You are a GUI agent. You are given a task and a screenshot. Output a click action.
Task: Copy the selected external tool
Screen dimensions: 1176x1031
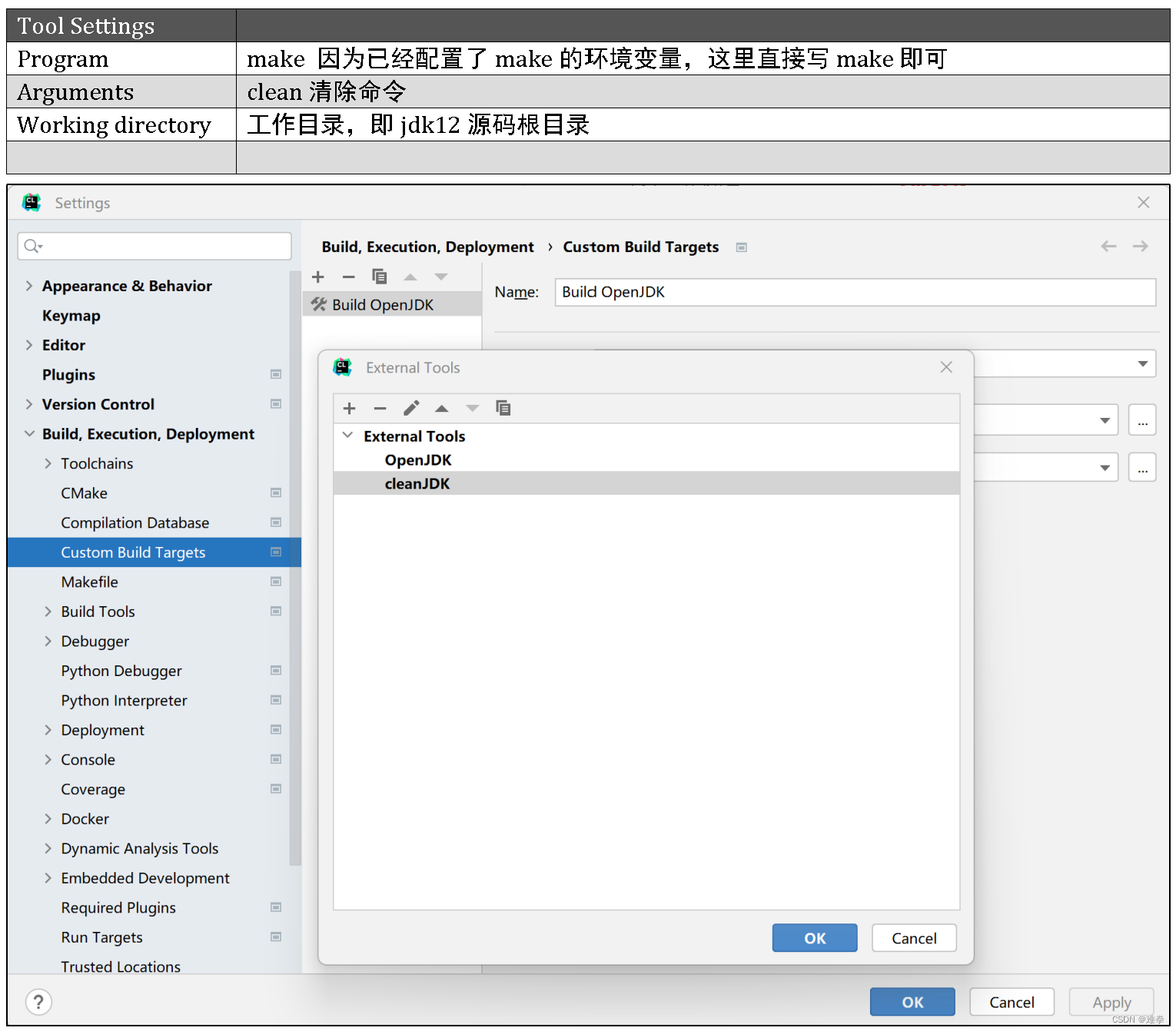click(x=503, y=408)
